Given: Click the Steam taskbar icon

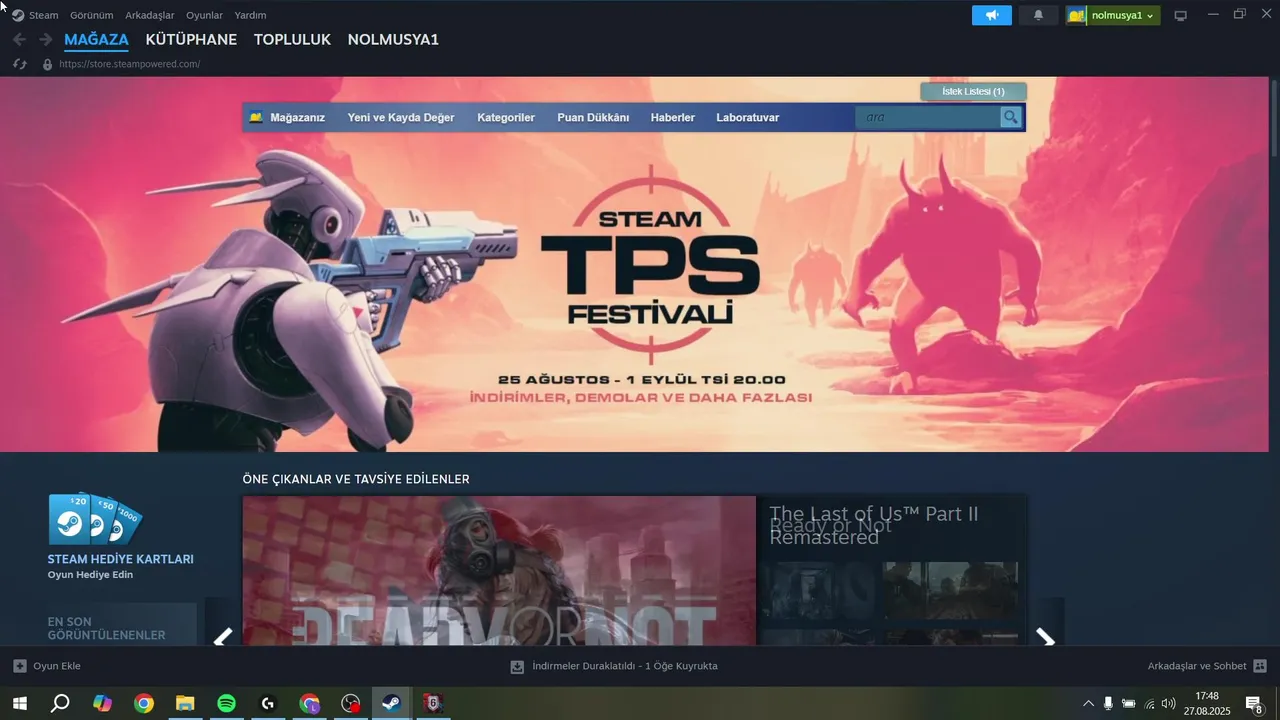Looking at the screenshot, I should click(392, 704).
